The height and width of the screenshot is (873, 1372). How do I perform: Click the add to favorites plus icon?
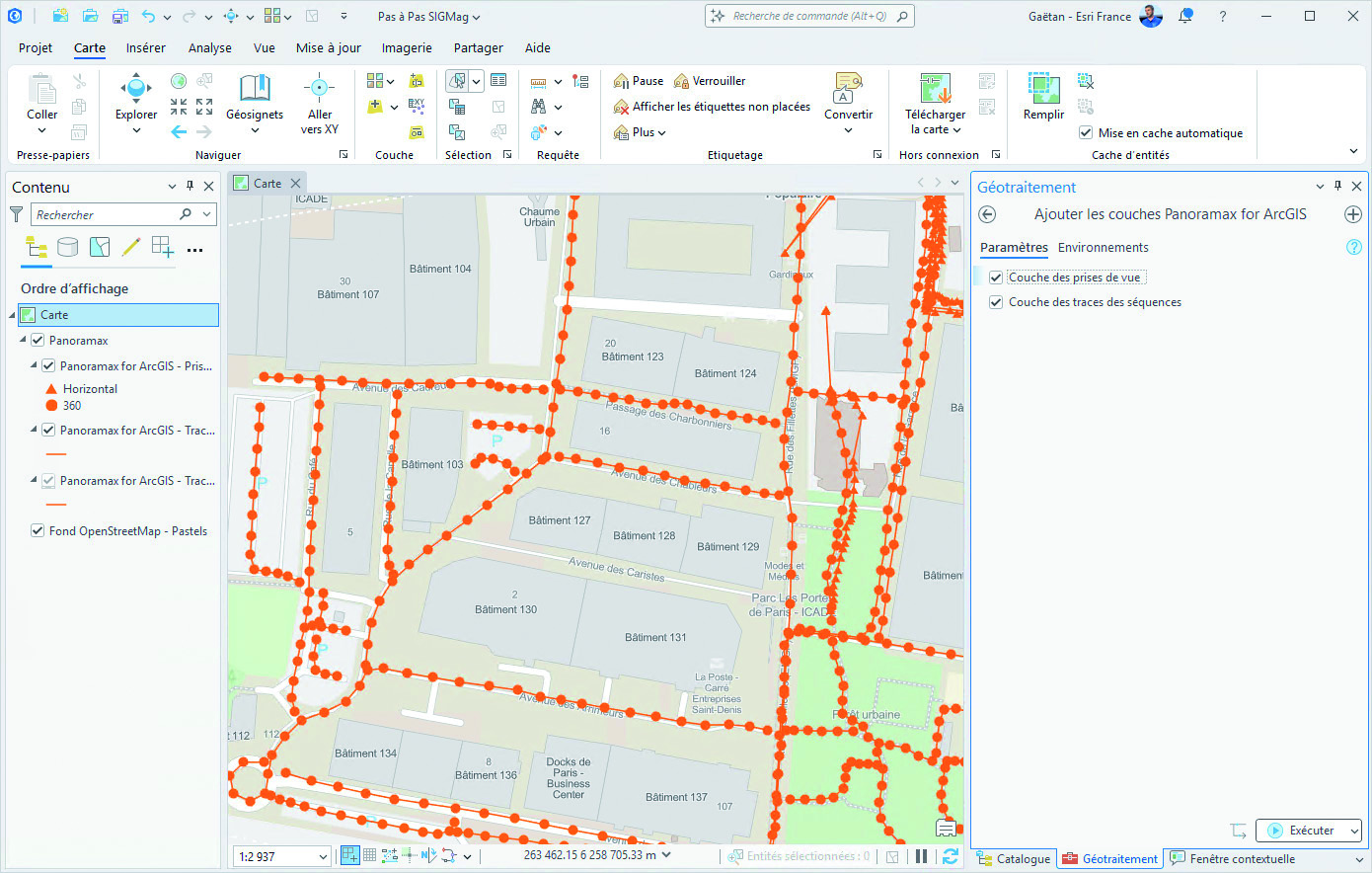1353,214
